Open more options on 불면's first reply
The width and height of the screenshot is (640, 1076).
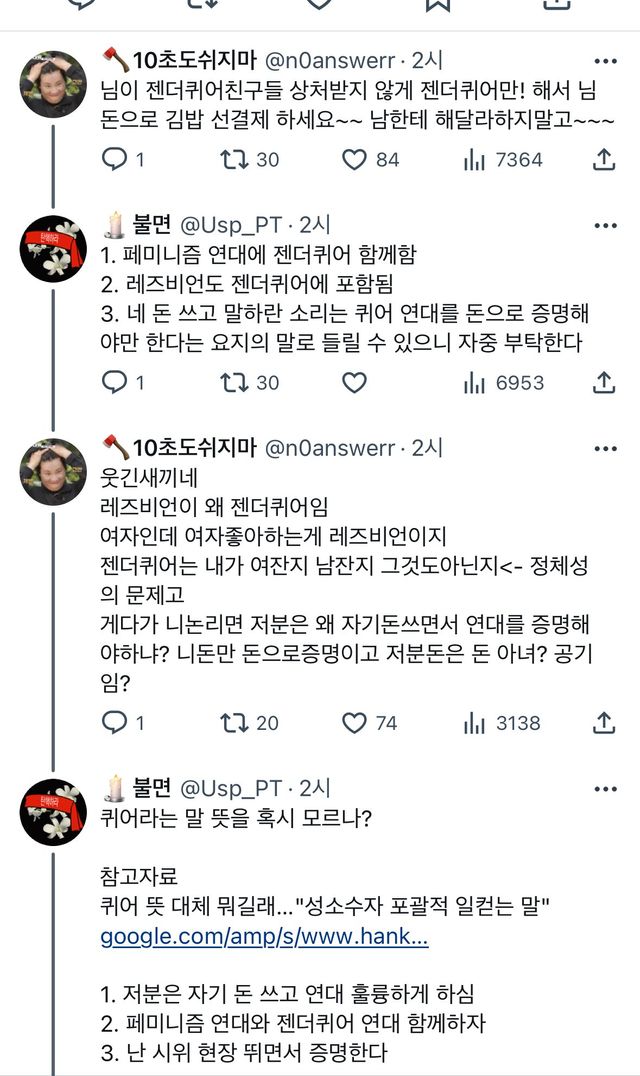(604, 221)
